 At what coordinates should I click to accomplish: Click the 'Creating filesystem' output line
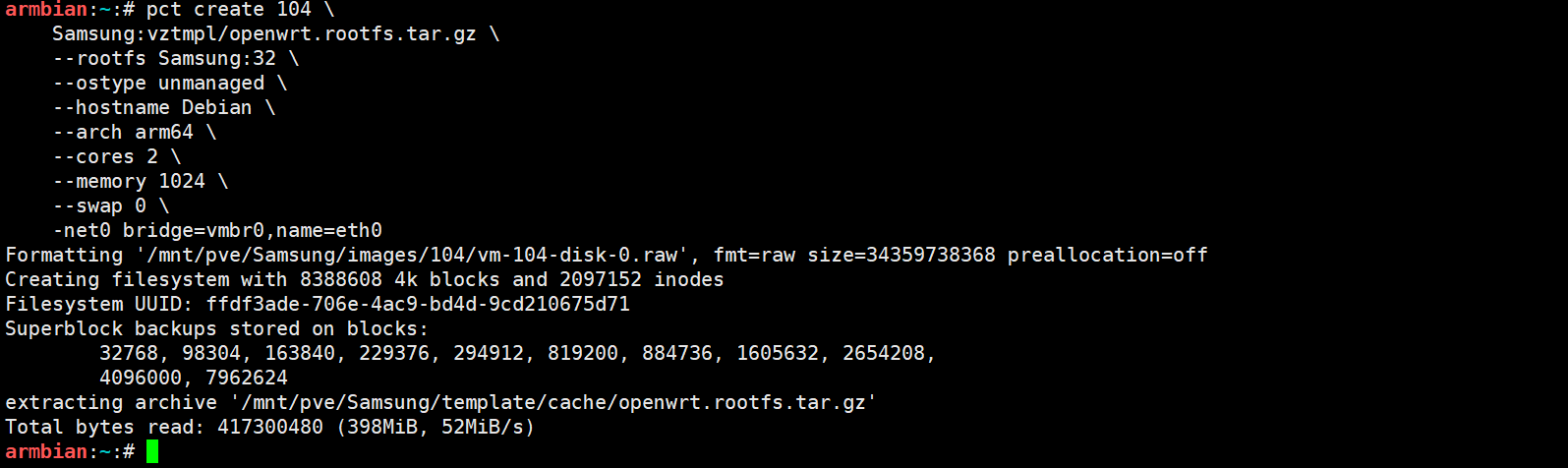click(364, 280)
